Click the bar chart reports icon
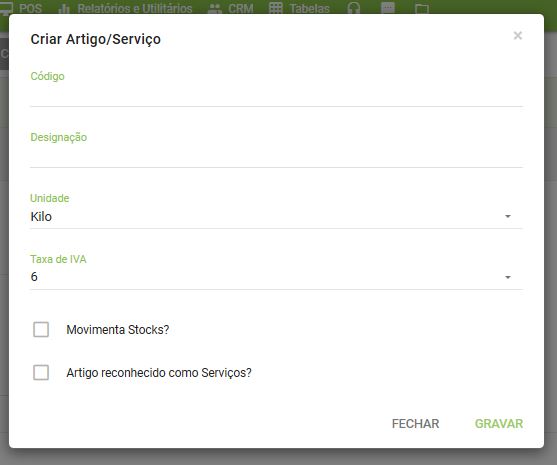557x465 pixels. pos(64,9)
